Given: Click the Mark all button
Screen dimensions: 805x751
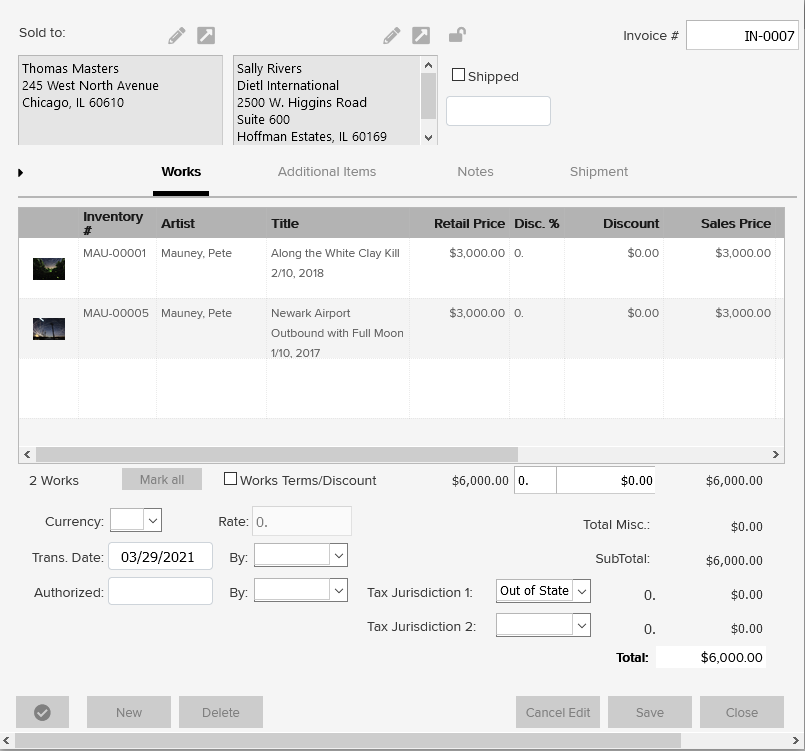Looking at the screenshot, I should (x=162, y=479).
